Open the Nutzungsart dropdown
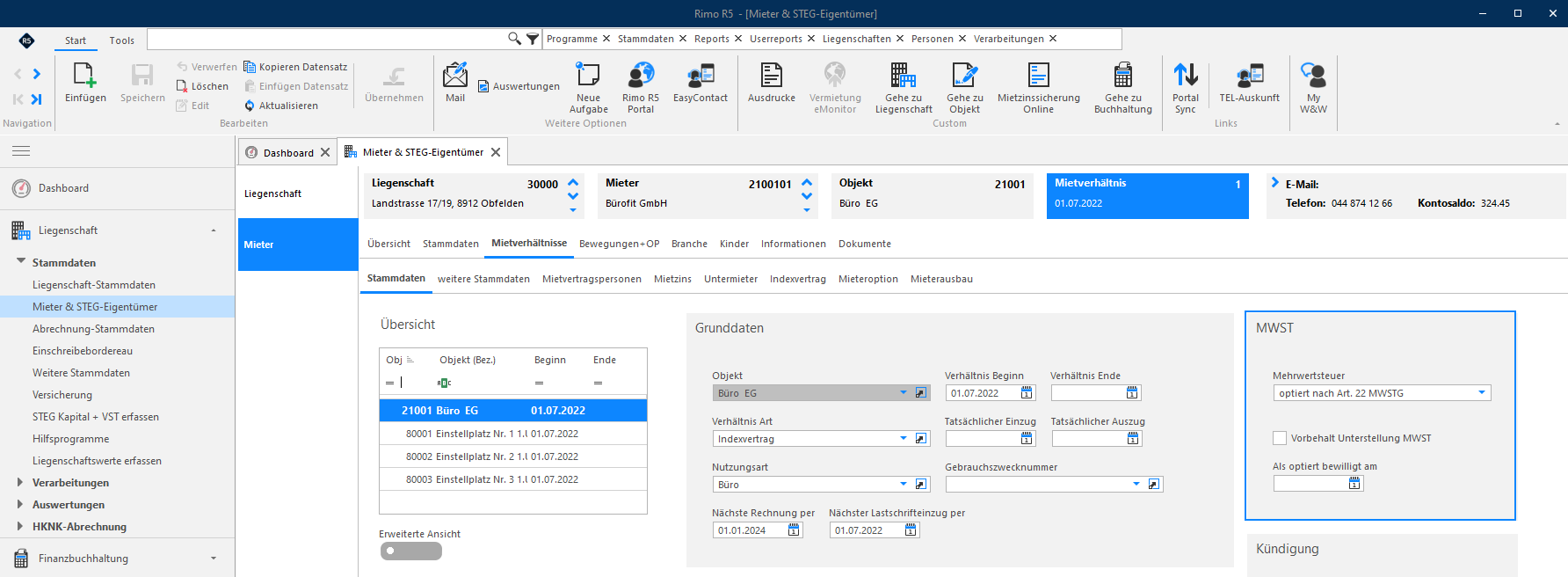 tap(904, 485)
